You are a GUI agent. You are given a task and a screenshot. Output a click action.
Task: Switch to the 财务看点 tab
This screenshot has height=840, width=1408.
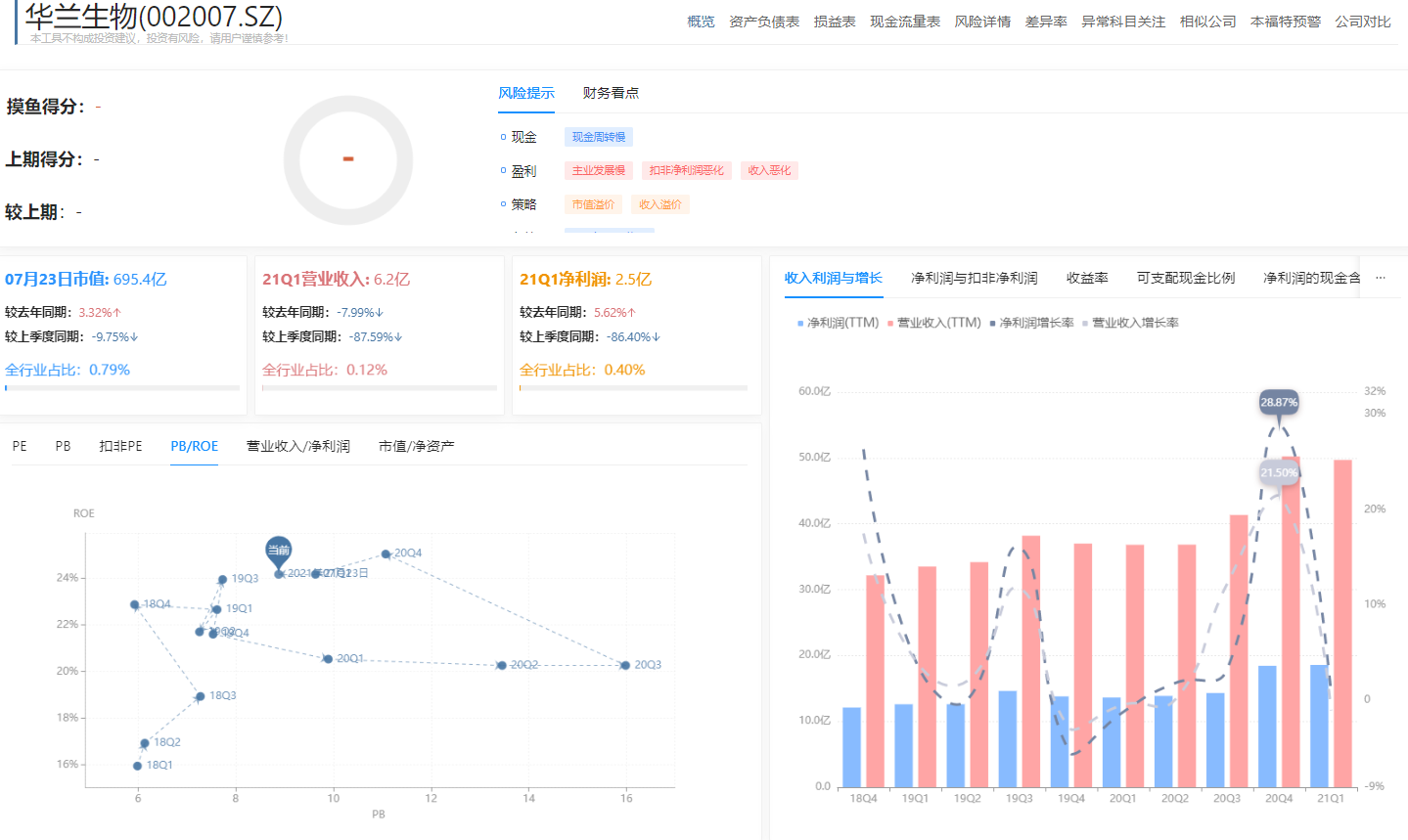[x=611, y=93]
